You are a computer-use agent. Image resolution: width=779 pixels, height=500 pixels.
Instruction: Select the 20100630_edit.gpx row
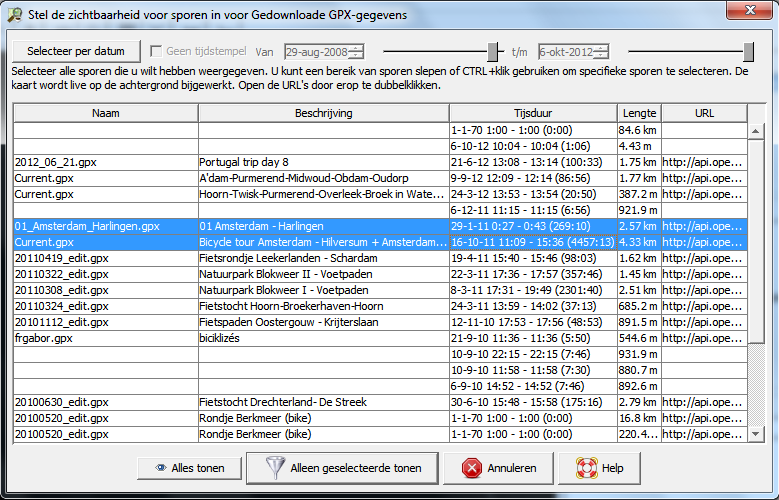click(x=380, y=402)
